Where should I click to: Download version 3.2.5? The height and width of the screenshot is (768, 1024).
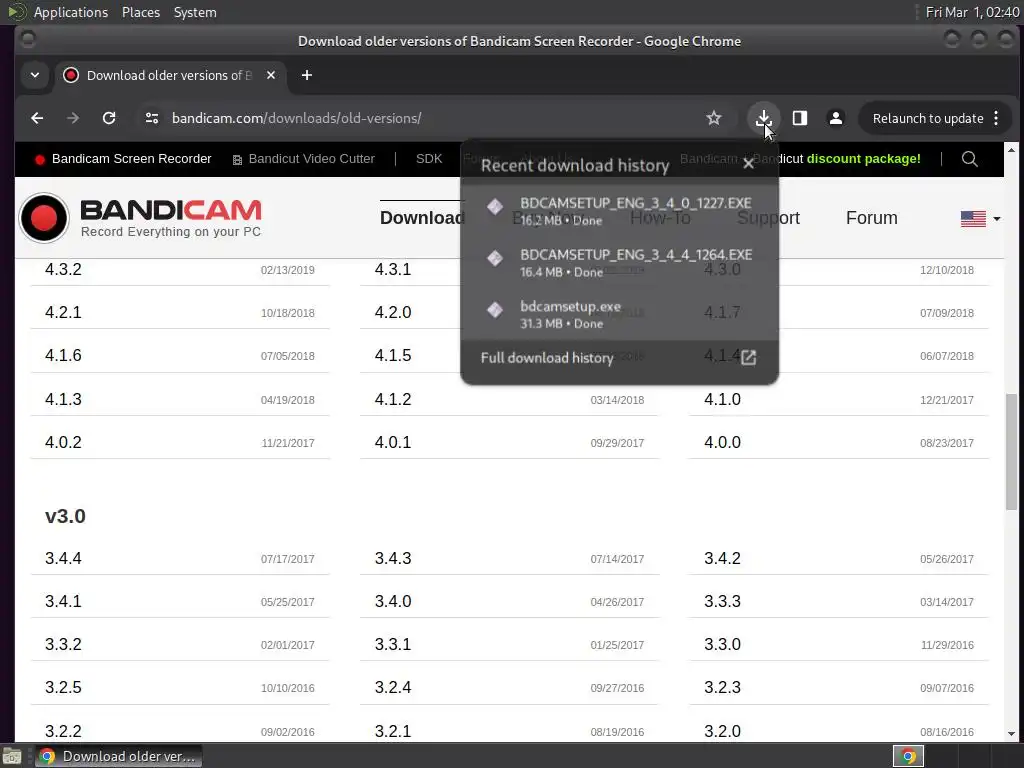[63, 688]
